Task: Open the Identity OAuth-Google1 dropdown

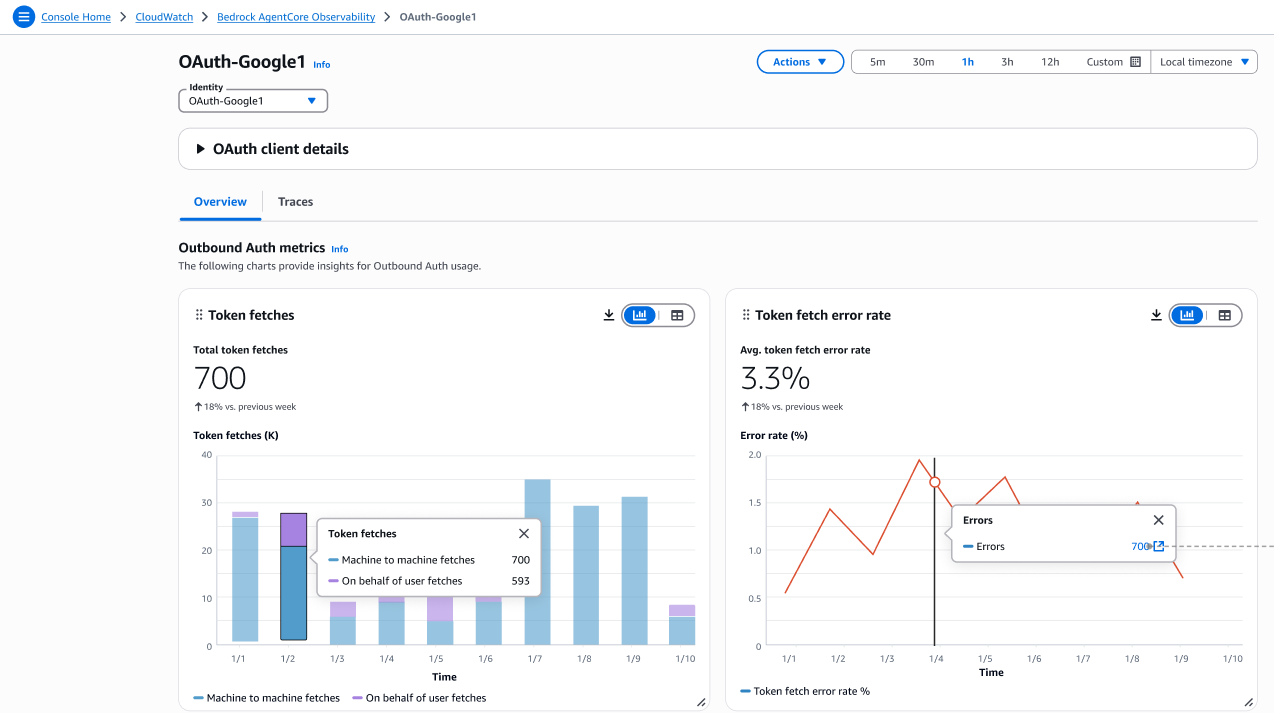Action: click(x=252, y=101)
